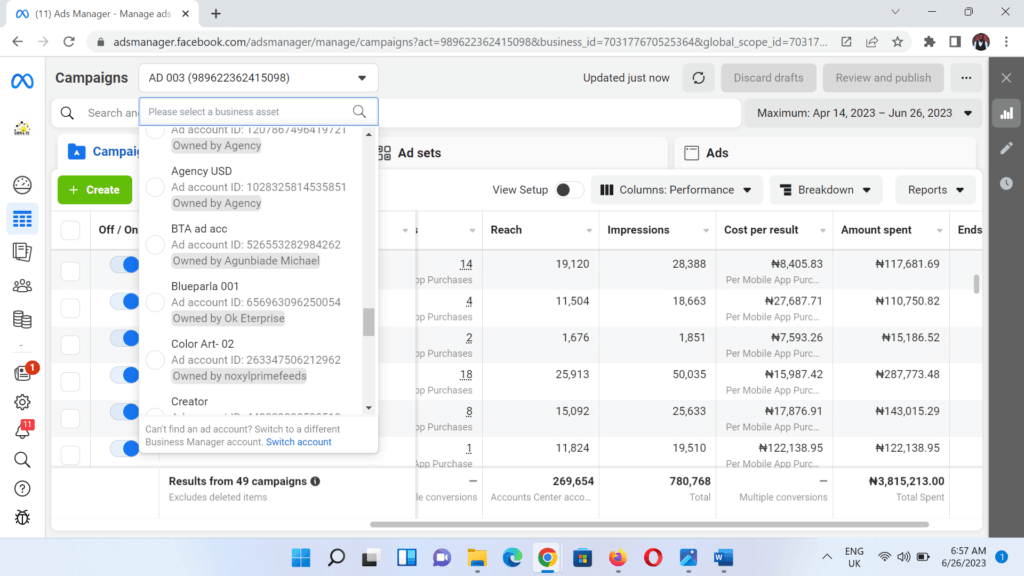Open the Columns: Performance dropdown

tap(676, 190)
